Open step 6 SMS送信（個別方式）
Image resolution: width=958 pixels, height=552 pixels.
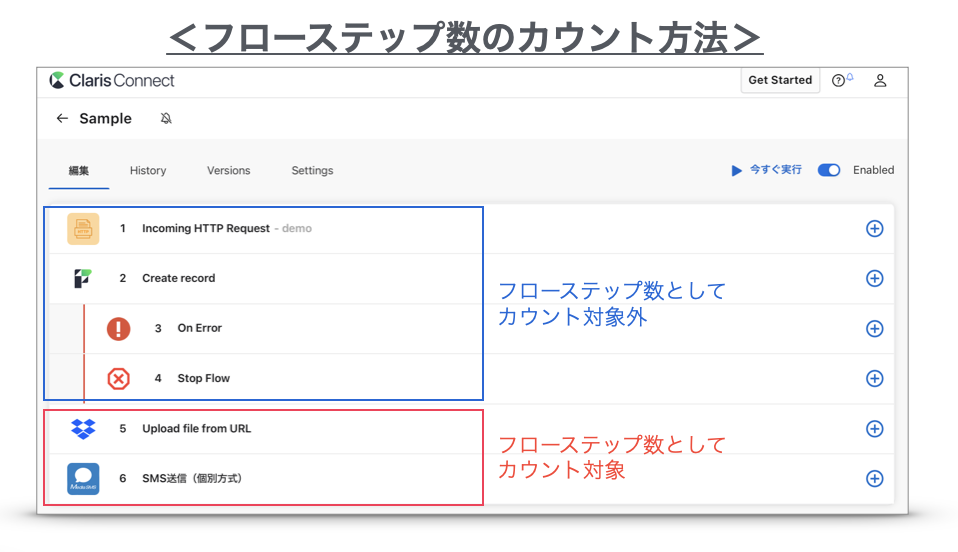[192, 479]
